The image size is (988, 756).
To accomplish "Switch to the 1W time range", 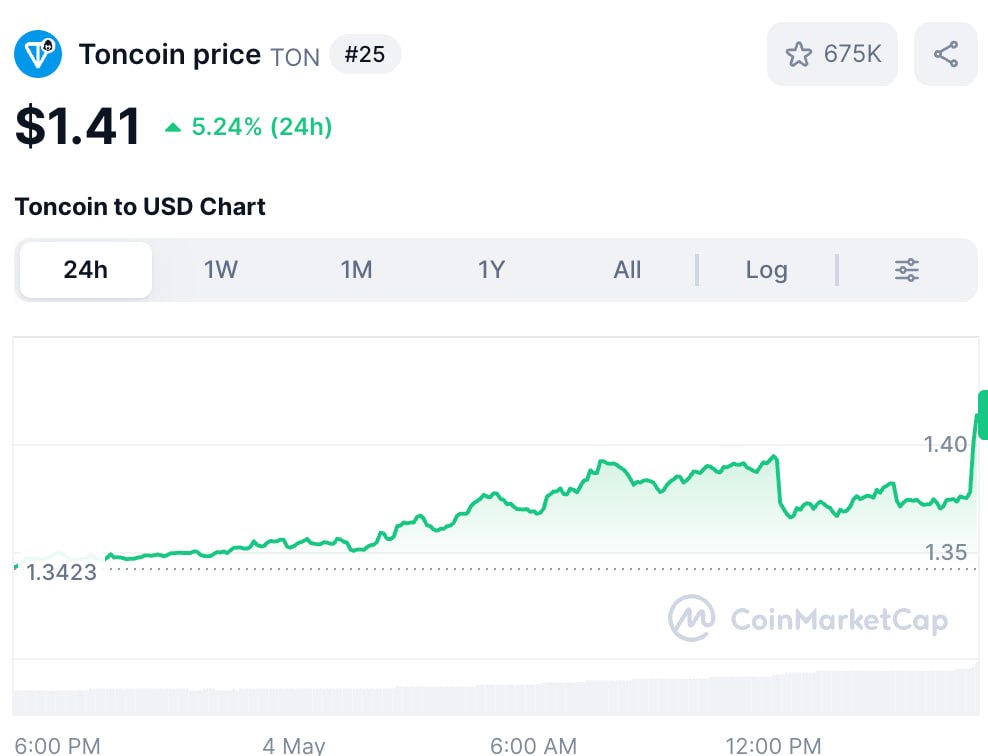I will tap(221, 270).
